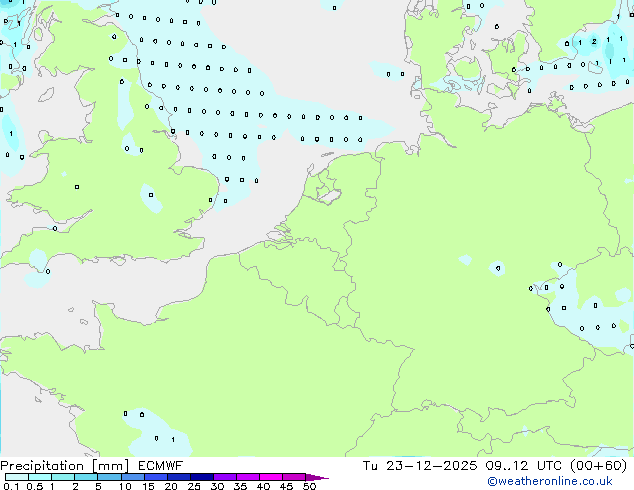634x490 pixels.
Task: Click the date text '23-12-2025'
Action: [x=431, y=466]
